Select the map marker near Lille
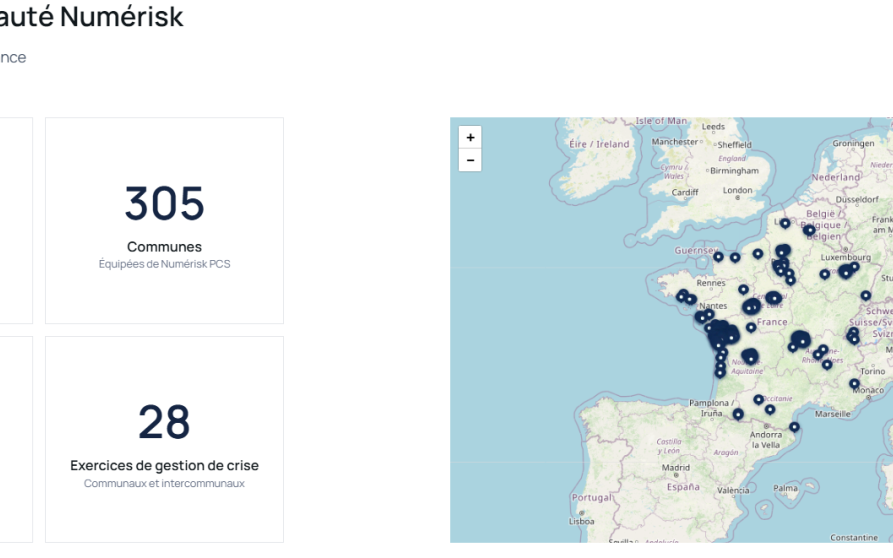893x558 pixels. [x=785, y=223]
